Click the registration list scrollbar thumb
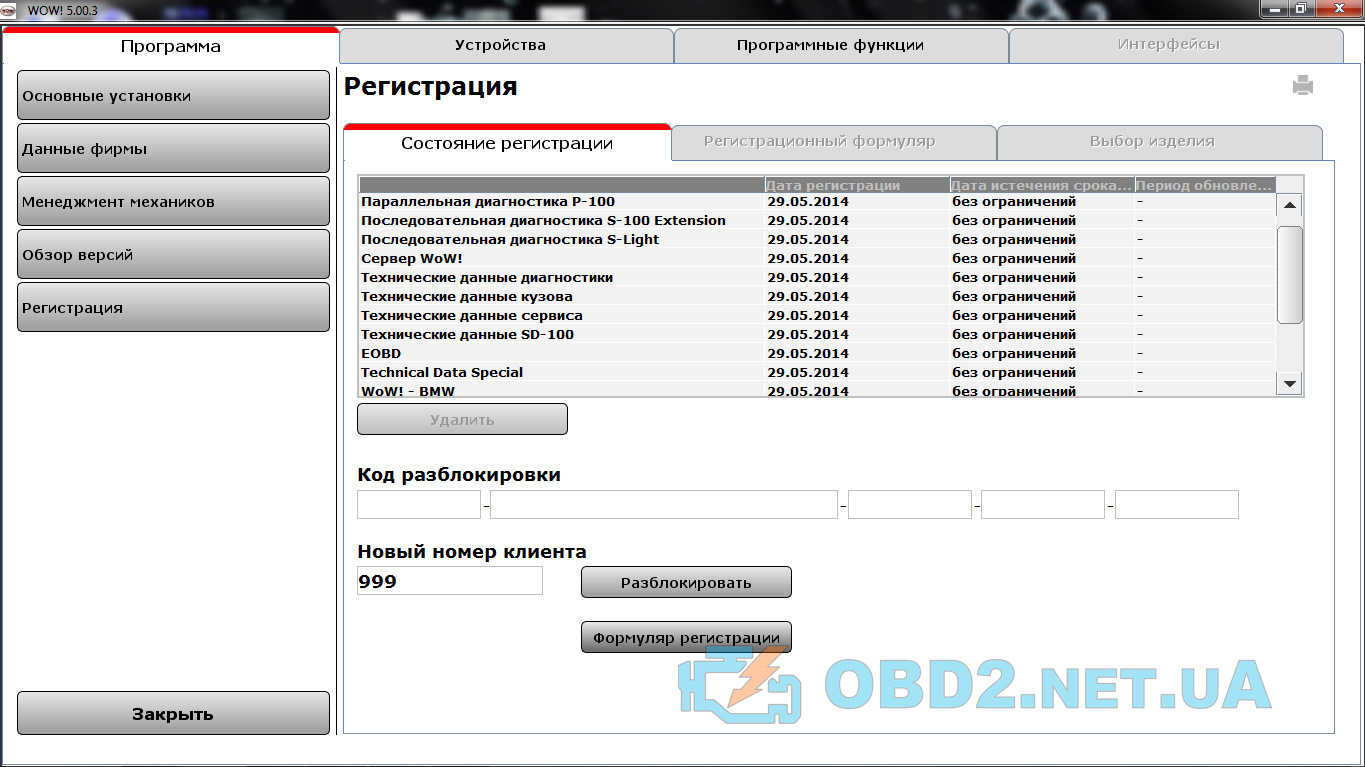Viewport: 1365px width, 767px height. pos(1290,275)
